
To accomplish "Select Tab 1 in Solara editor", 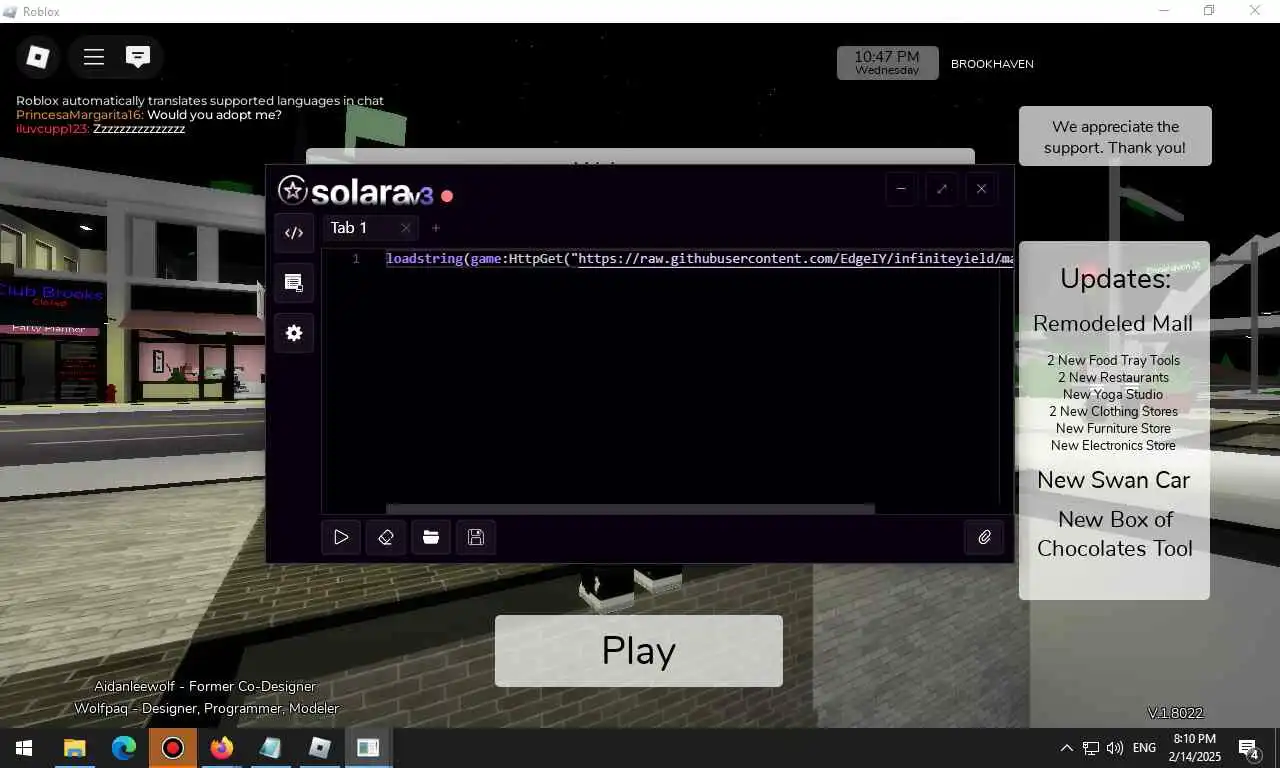I will (x=349, y=228).
